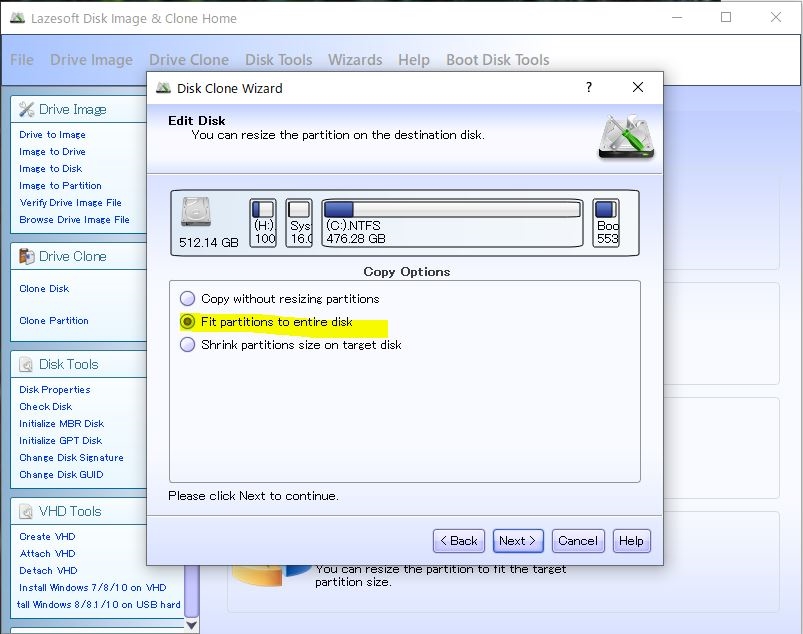The height and width of the screenshot is (634, 803).
Task: Click Attach VHD link
Action: [47, 554]
